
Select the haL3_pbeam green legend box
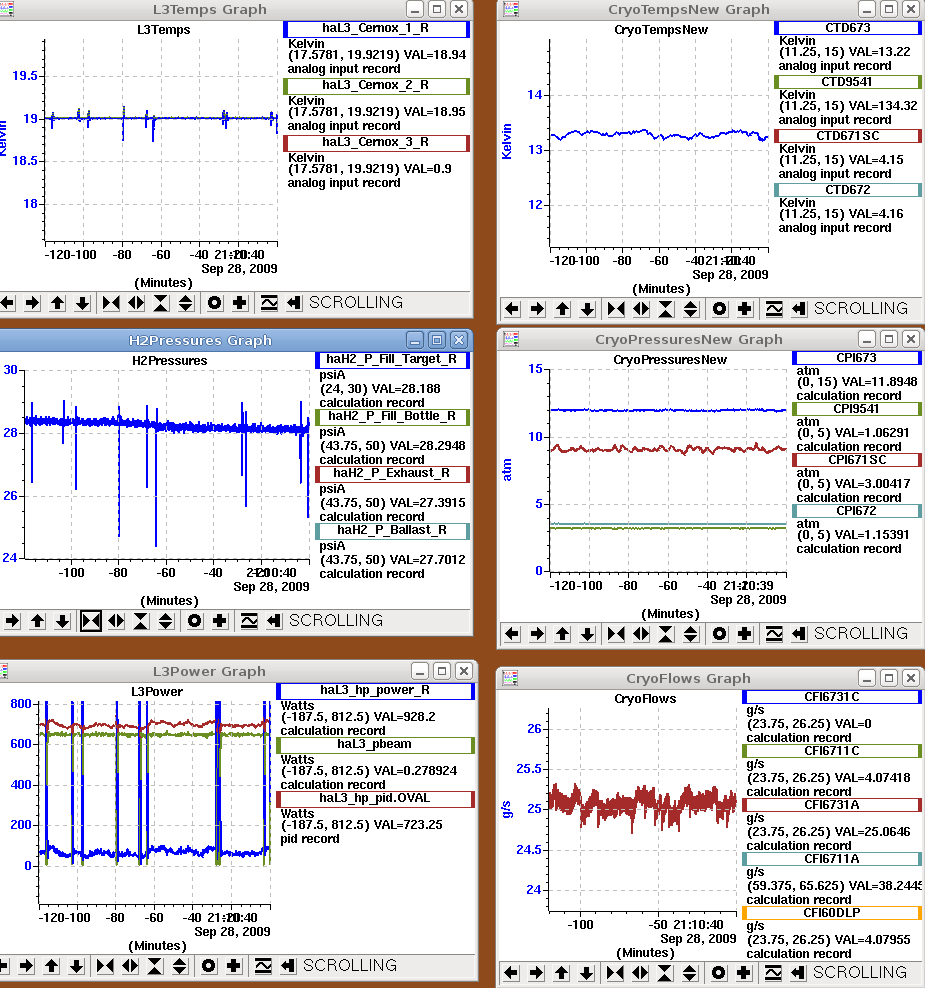(x=376, y=745)
